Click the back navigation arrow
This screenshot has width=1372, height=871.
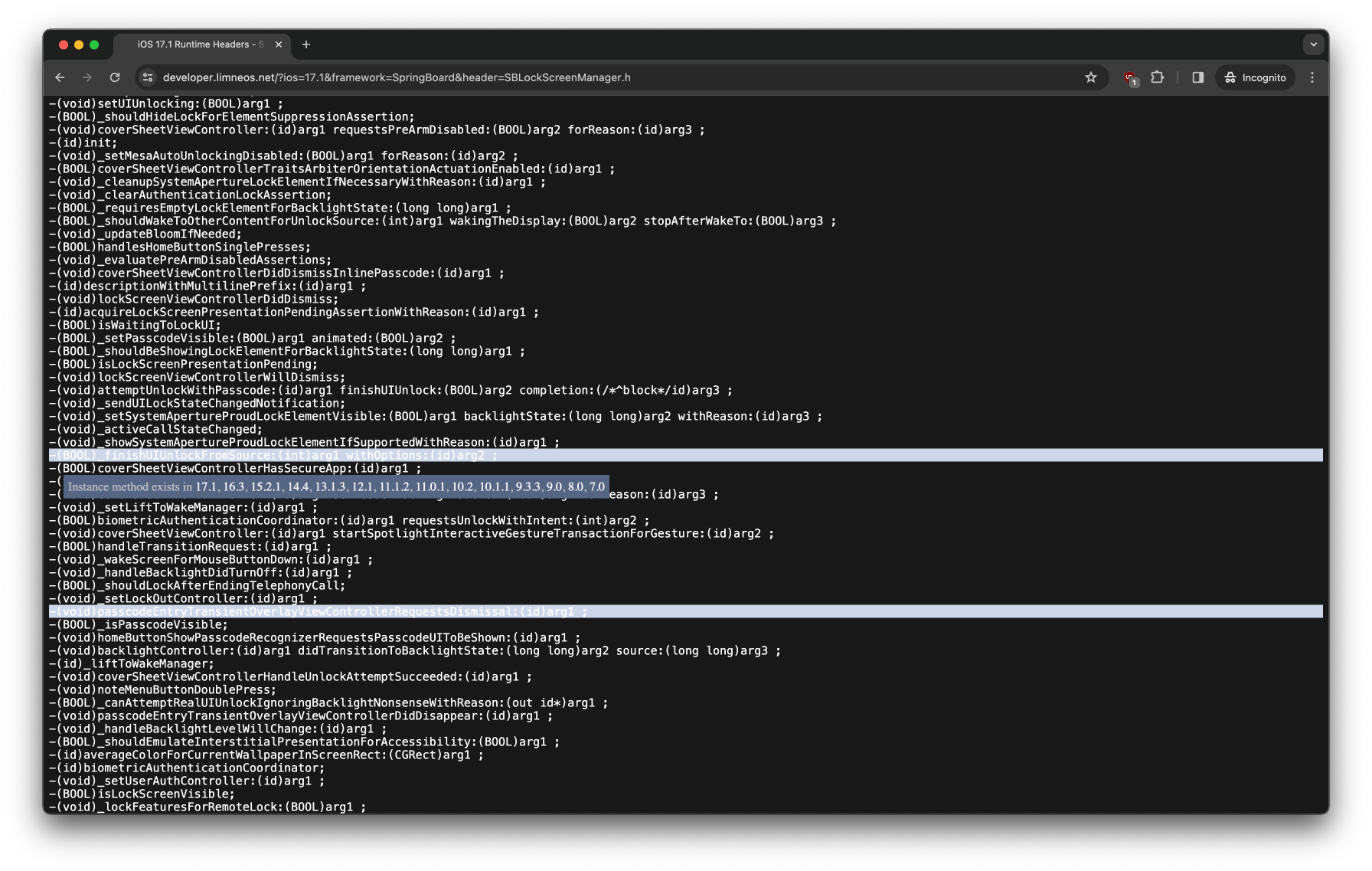[60, 77]
